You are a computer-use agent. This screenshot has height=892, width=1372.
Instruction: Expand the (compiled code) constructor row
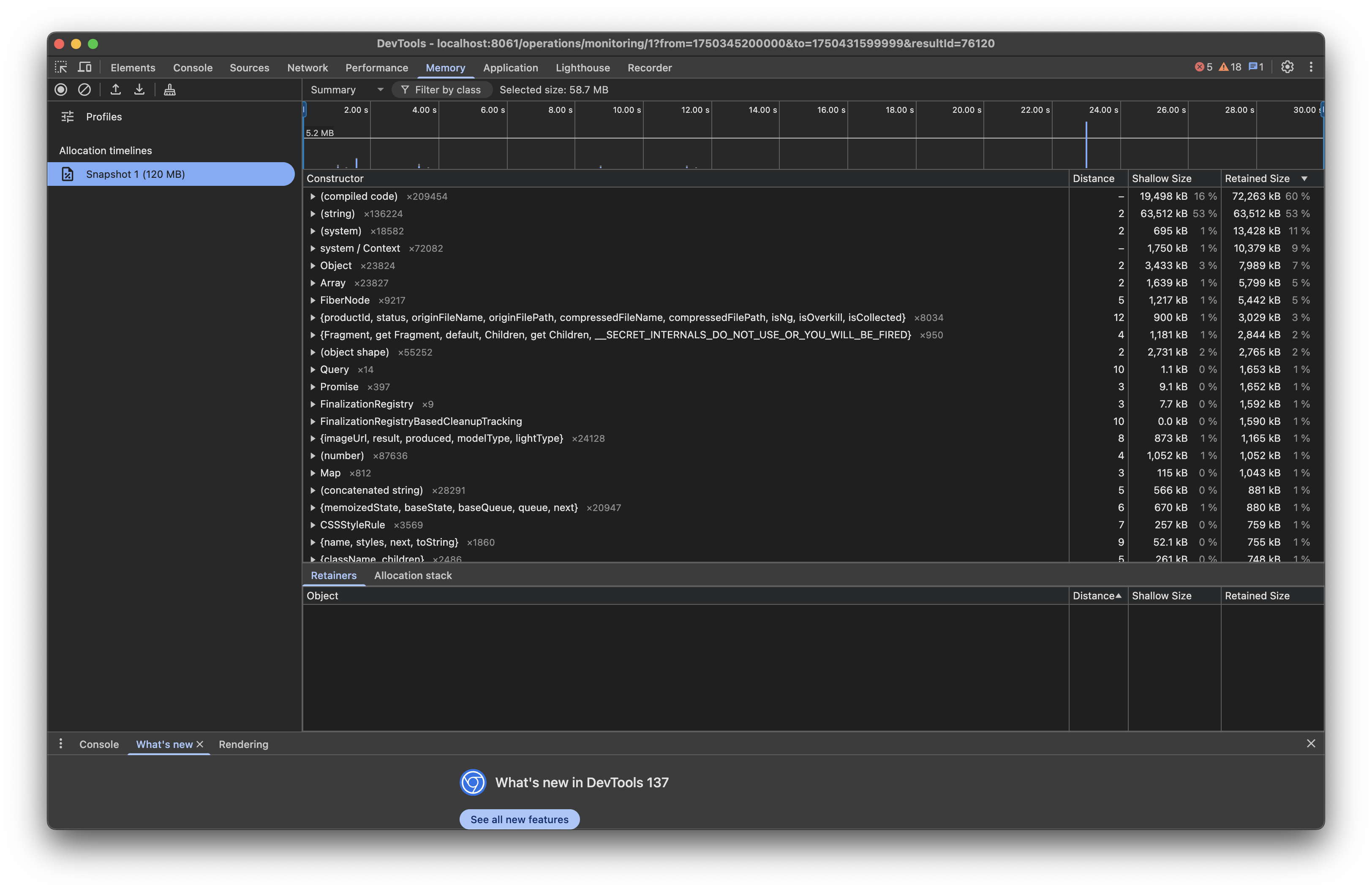[x=313, y=196]
